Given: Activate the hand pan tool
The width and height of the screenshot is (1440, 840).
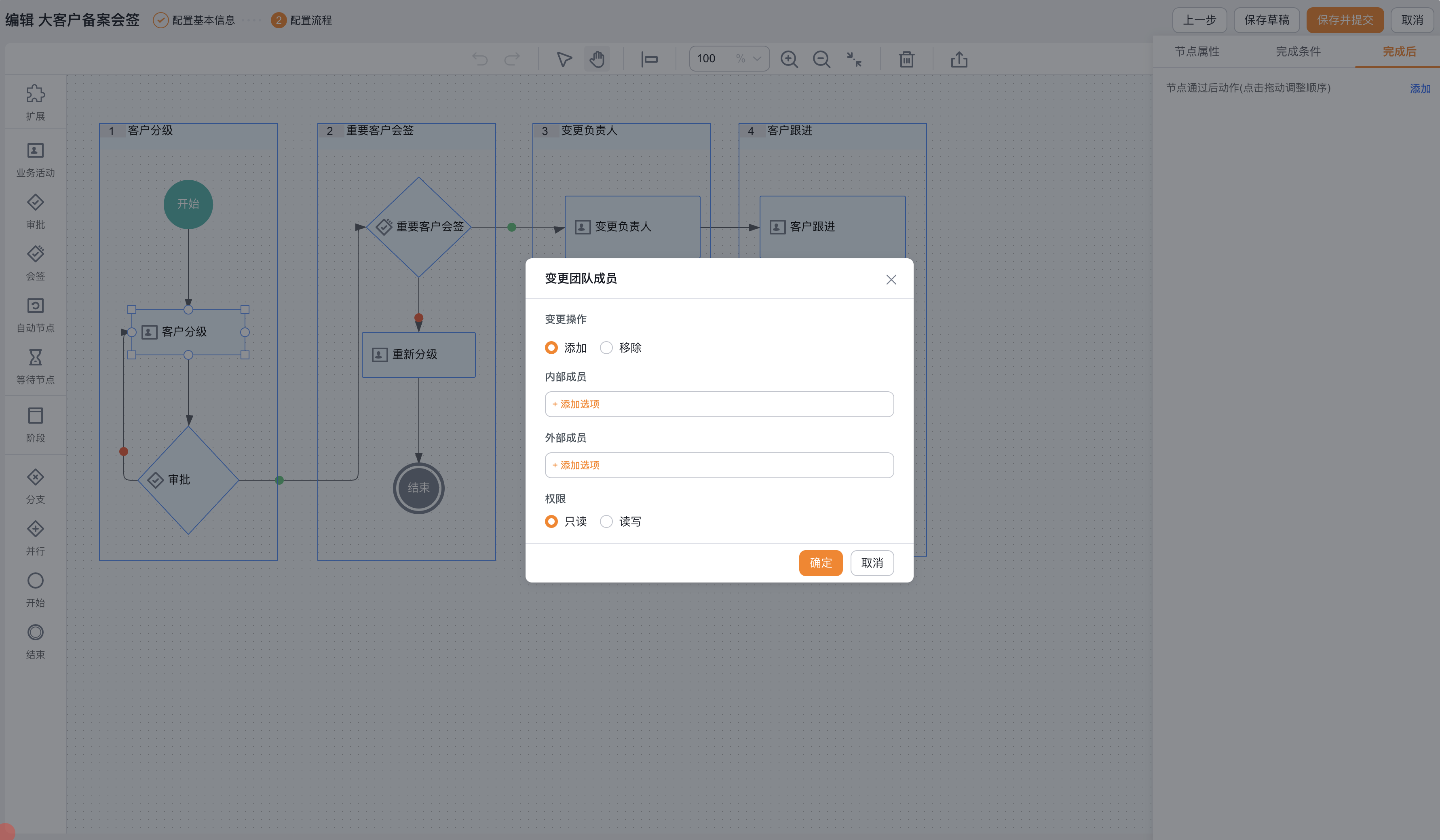Looking at the screenshot, I should (597, 59).
